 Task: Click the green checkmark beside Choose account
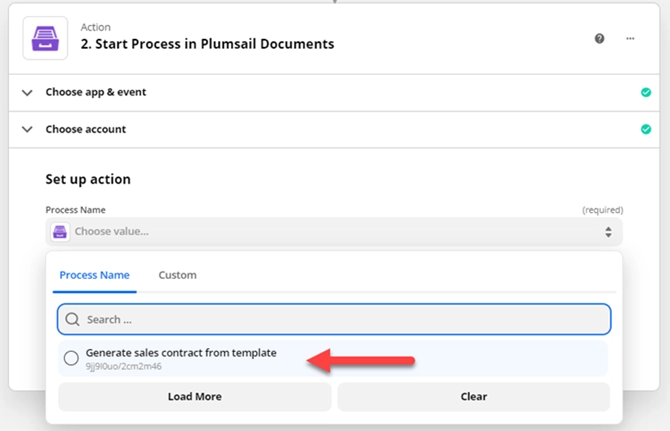click(646, 129)
